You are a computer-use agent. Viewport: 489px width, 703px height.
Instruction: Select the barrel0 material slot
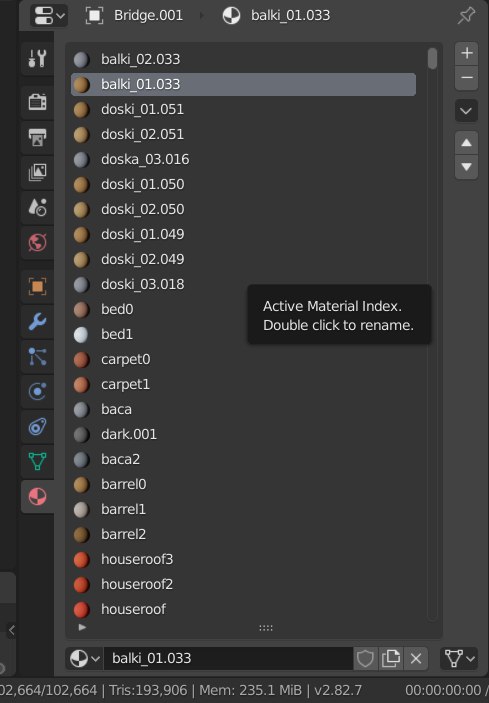pos(243,484)
